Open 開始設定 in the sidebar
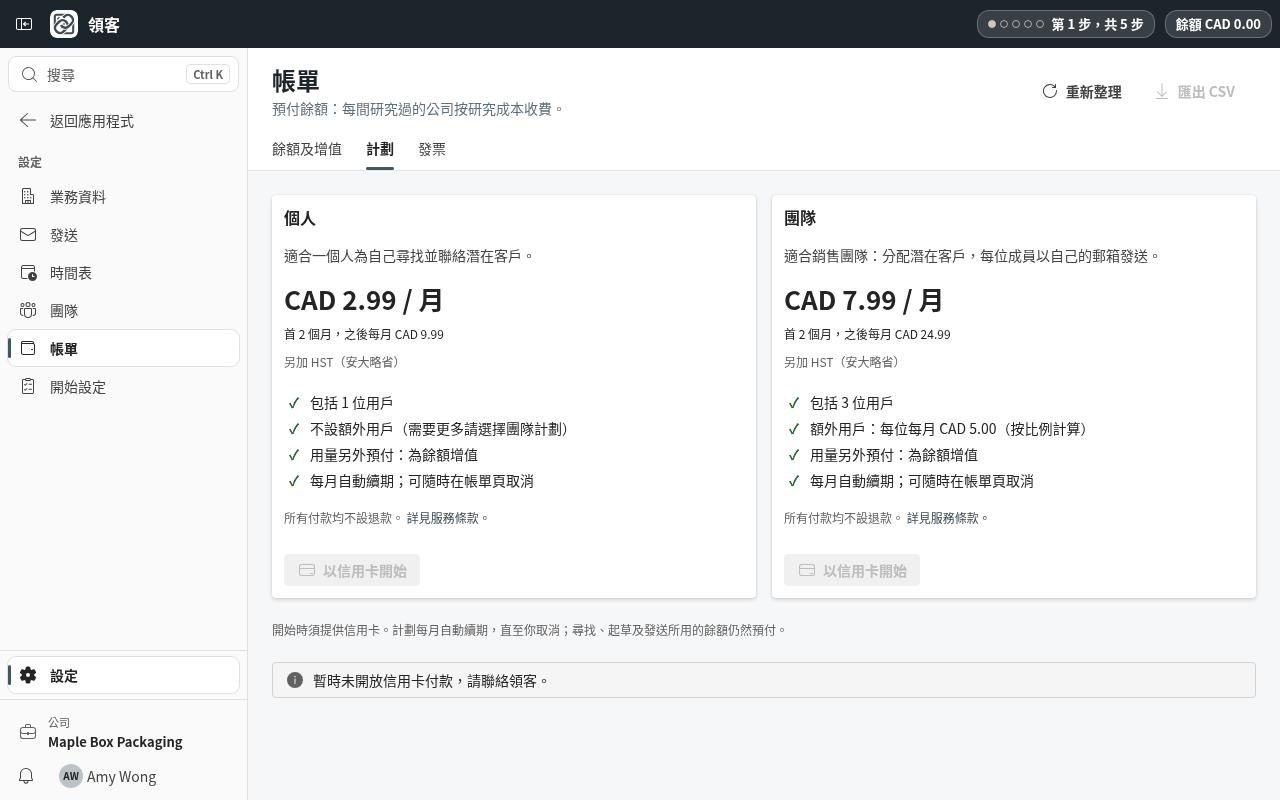The width and height of the screenshot is (1280, 800). click(124, 387)
